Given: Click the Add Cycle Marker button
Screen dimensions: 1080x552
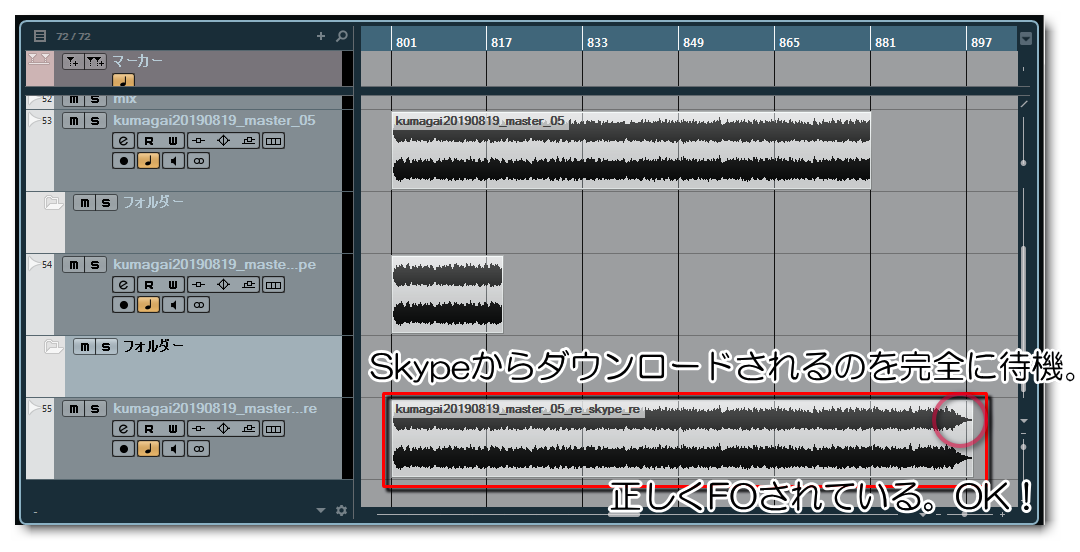Looking at the screenshot, I should pos(95,61).
